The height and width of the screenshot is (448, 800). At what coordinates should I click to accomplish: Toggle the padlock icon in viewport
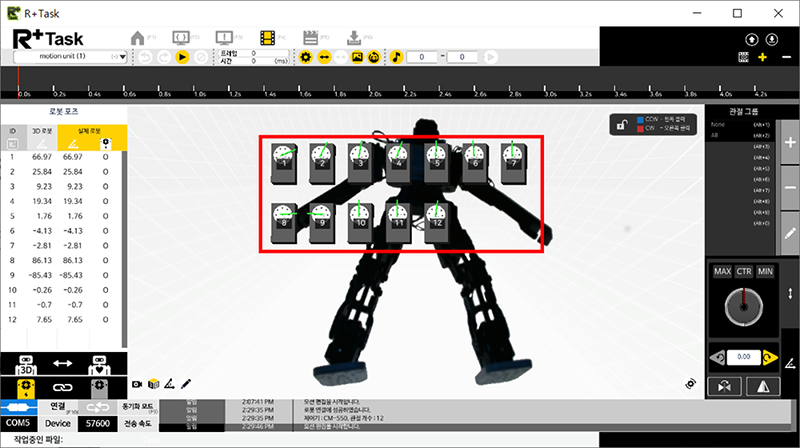622,124
